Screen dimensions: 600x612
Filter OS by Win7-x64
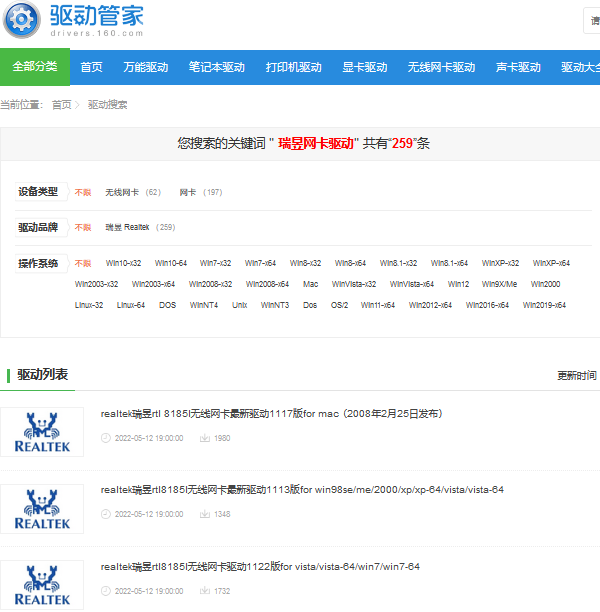[x=260, y=263]
